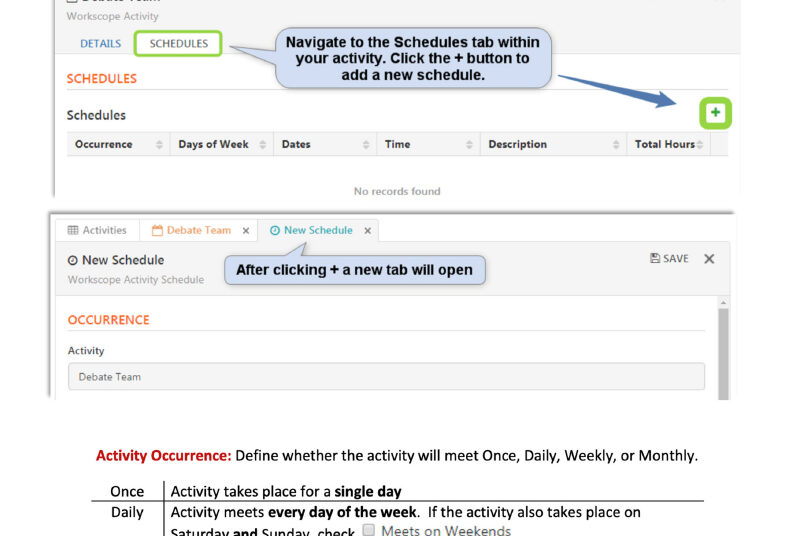Click the Occurrence column header
The image size is (796, 536).
[x=104, y=145]
